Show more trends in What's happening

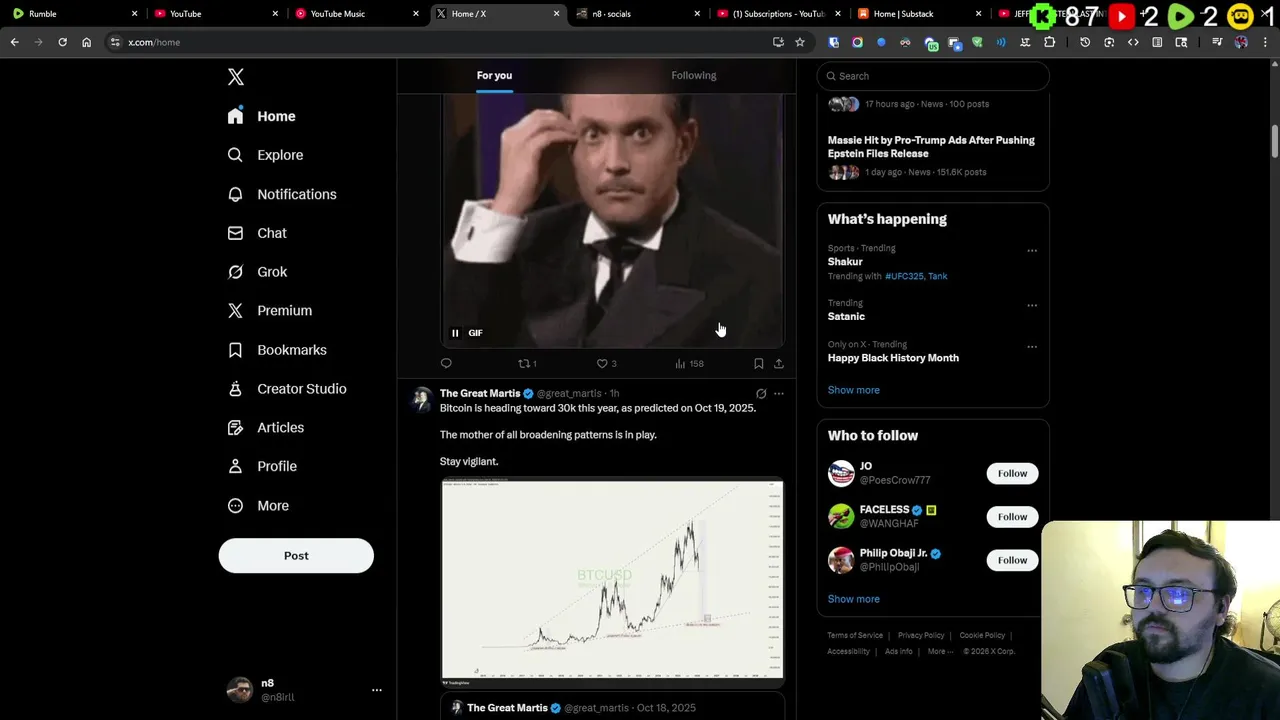pos(853,390)
